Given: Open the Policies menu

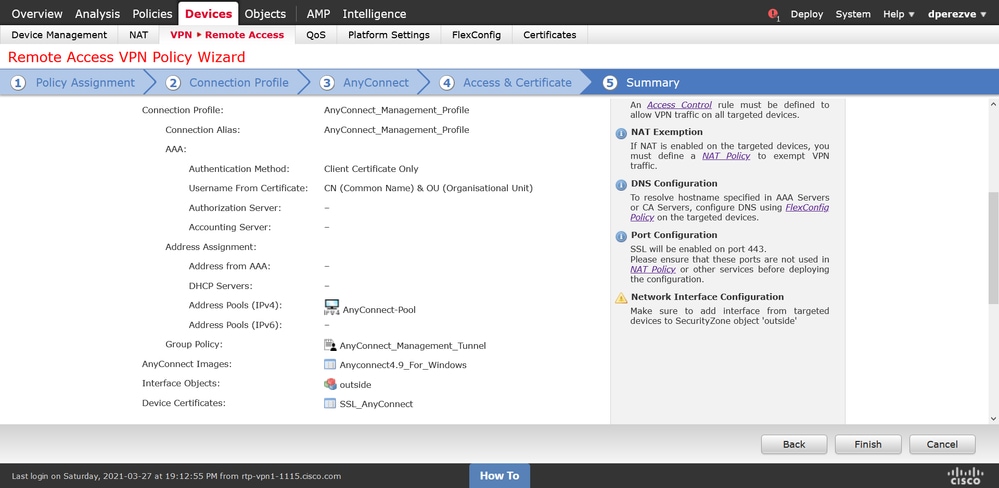Looking at the screenshot, I should click(x=152, y=13).
